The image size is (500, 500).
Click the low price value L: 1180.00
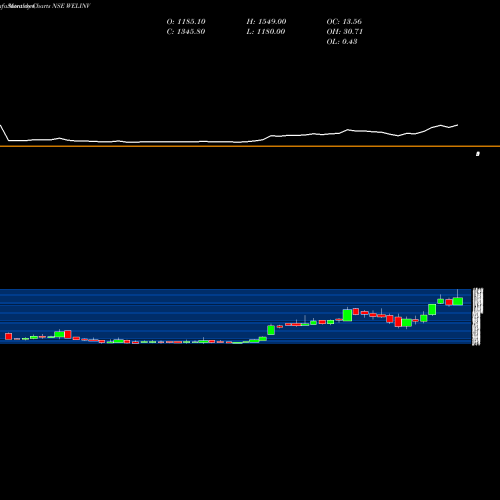point(266,32)
